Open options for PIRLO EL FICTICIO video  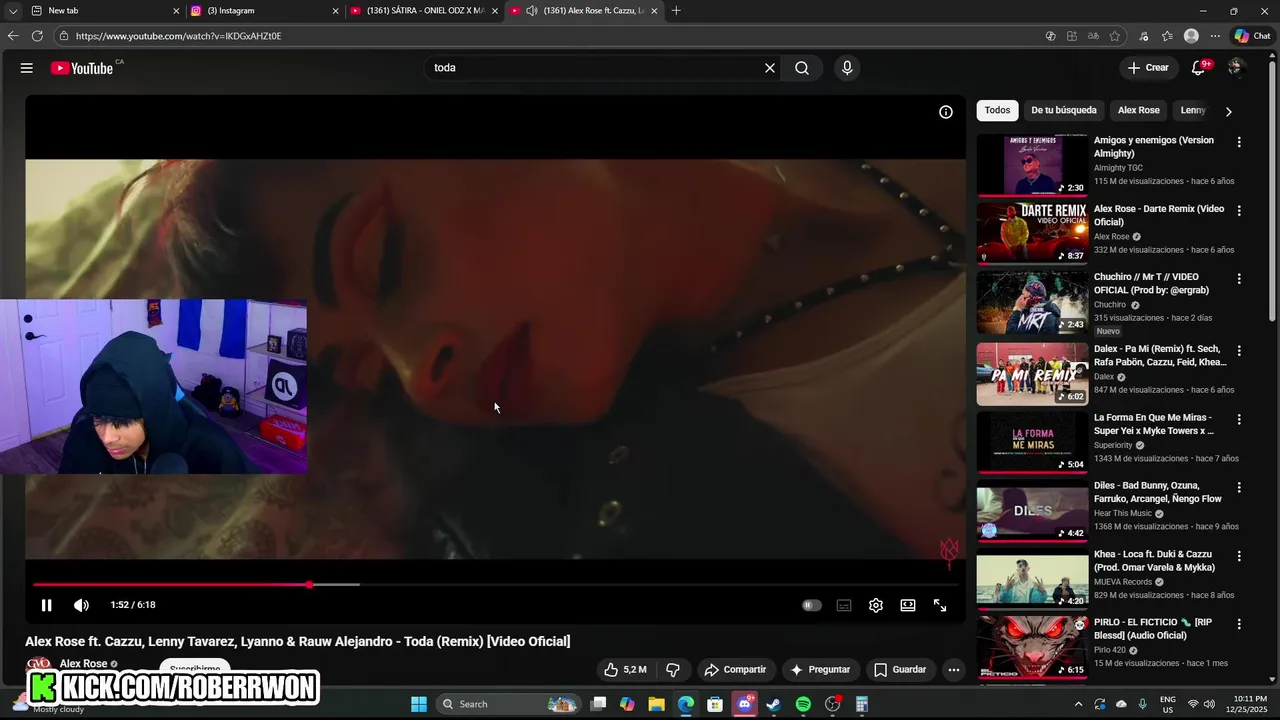pyautogui.click(x=1239, y=624)
